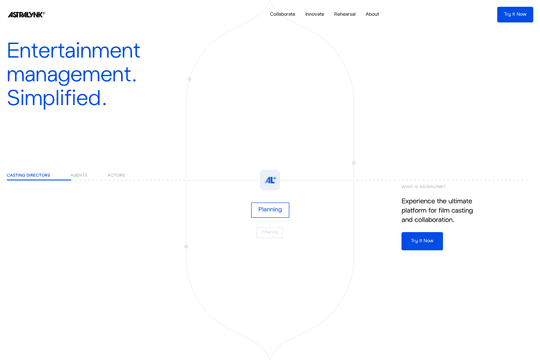The height and width of the screenshot is (360, 540).
Task: Click the Astralynk logo in header
Action: point(26,14)
